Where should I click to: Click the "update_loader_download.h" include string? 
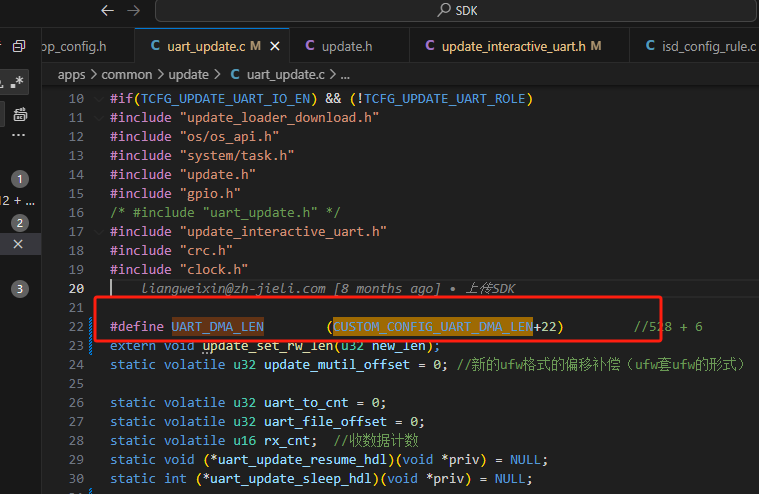(279, 118)
